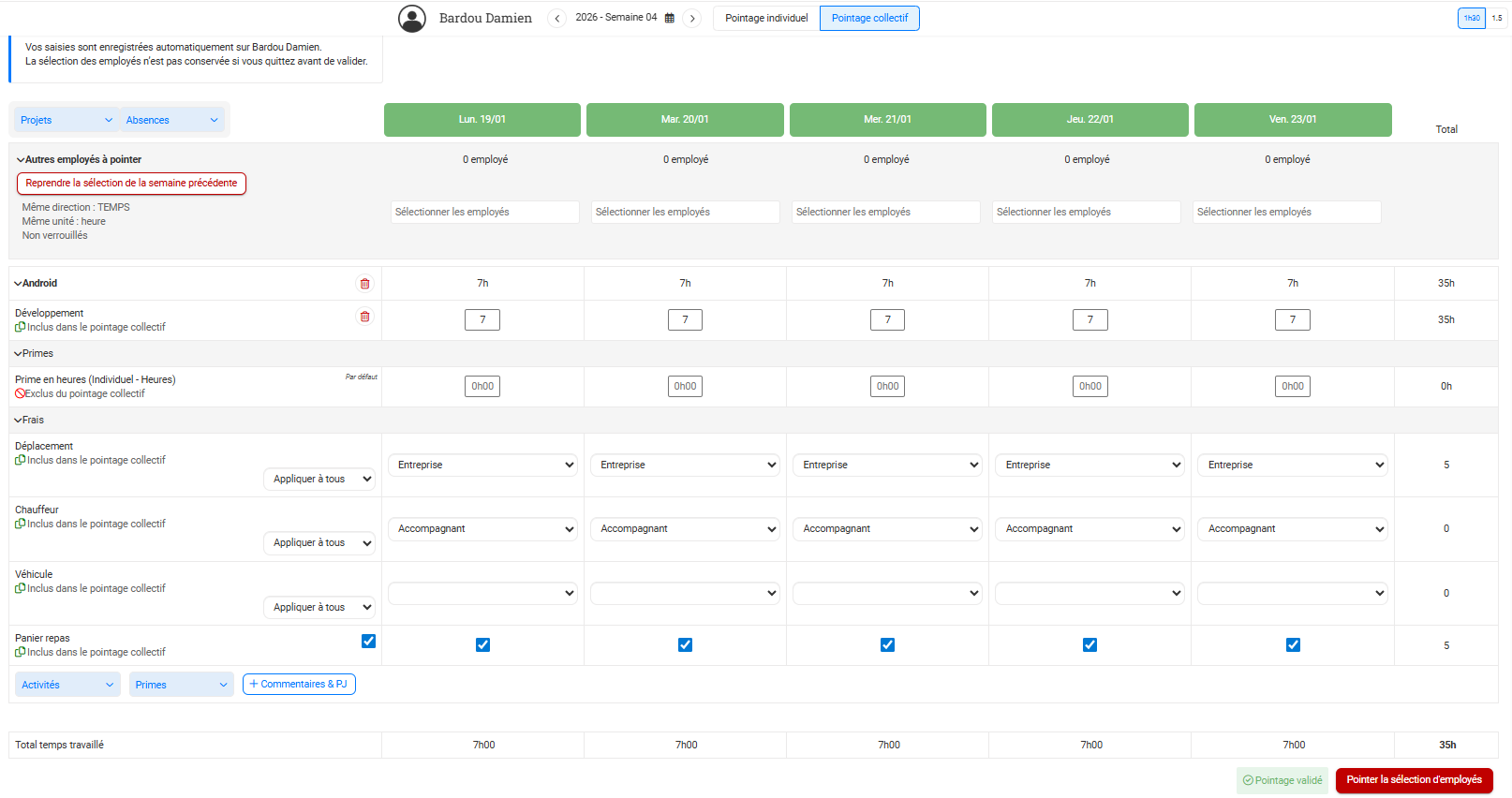Select the 1h30 time display format

coord(1472,18)
